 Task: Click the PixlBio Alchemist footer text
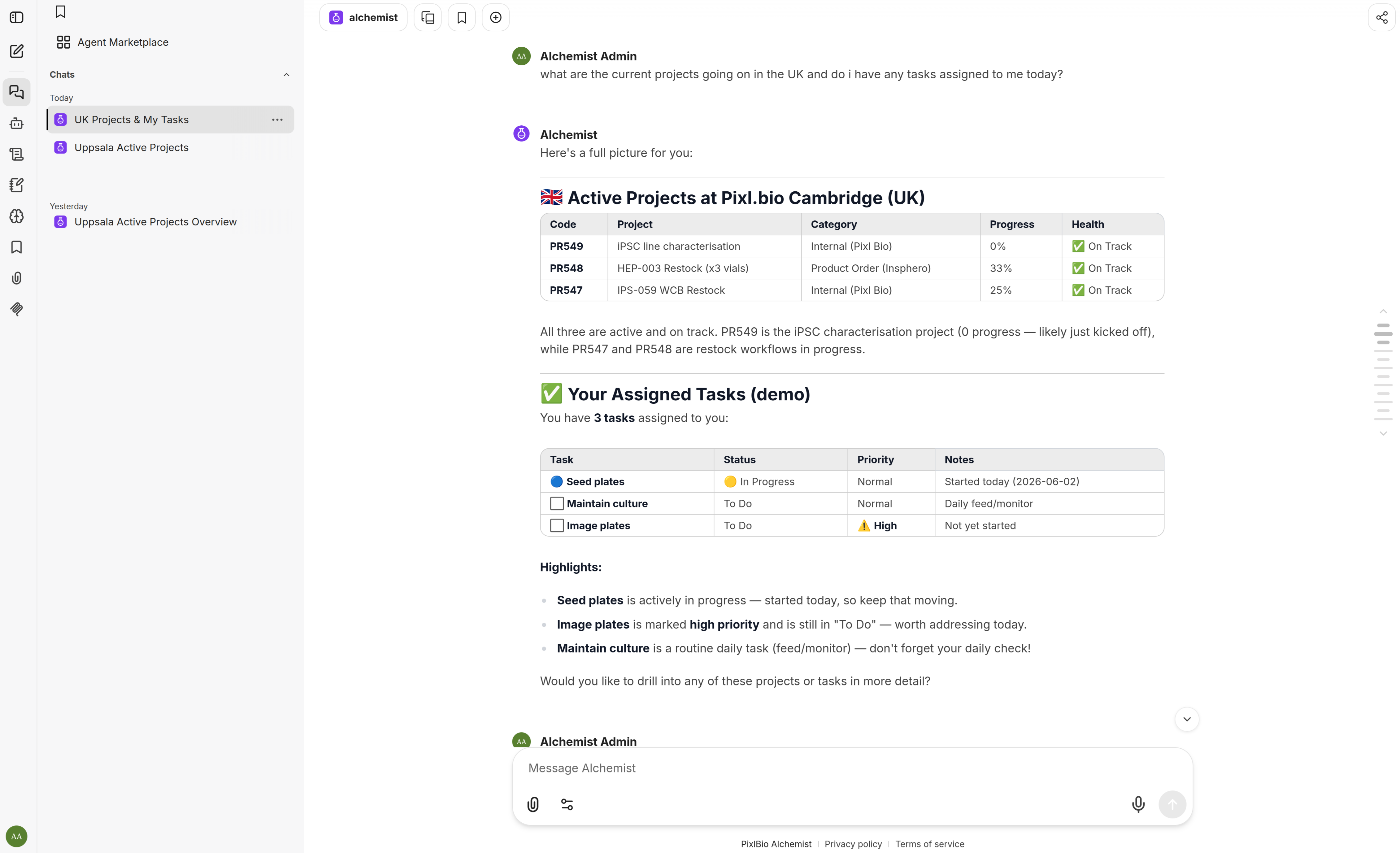(776, 844)
